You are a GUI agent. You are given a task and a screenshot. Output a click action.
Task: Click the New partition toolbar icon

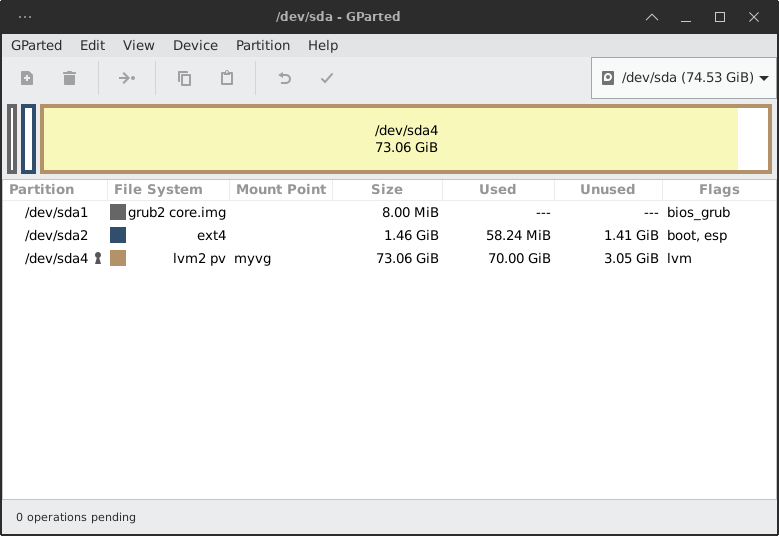pyautogui.click(x=27, y=78)
